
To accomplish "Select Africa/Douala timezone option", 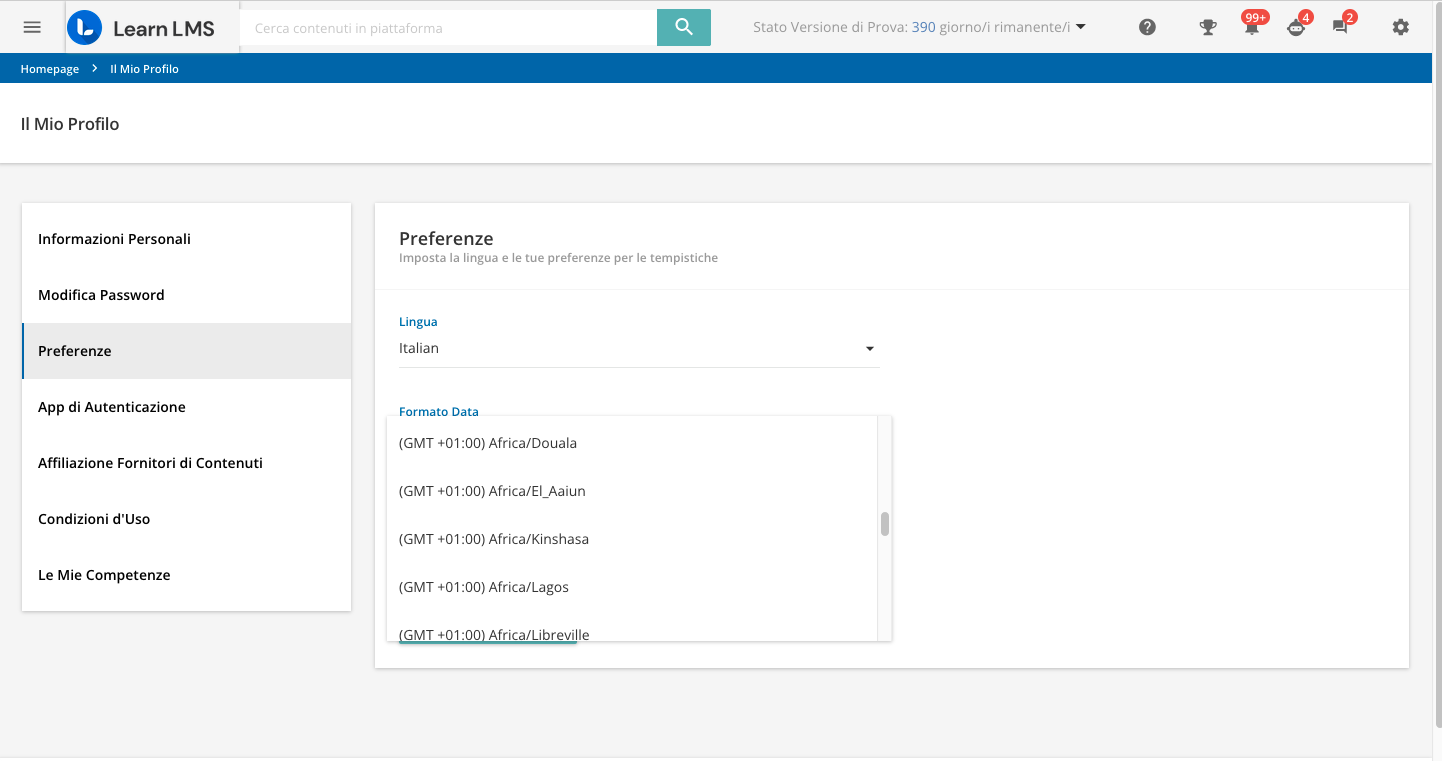I will tap(488, 443).
